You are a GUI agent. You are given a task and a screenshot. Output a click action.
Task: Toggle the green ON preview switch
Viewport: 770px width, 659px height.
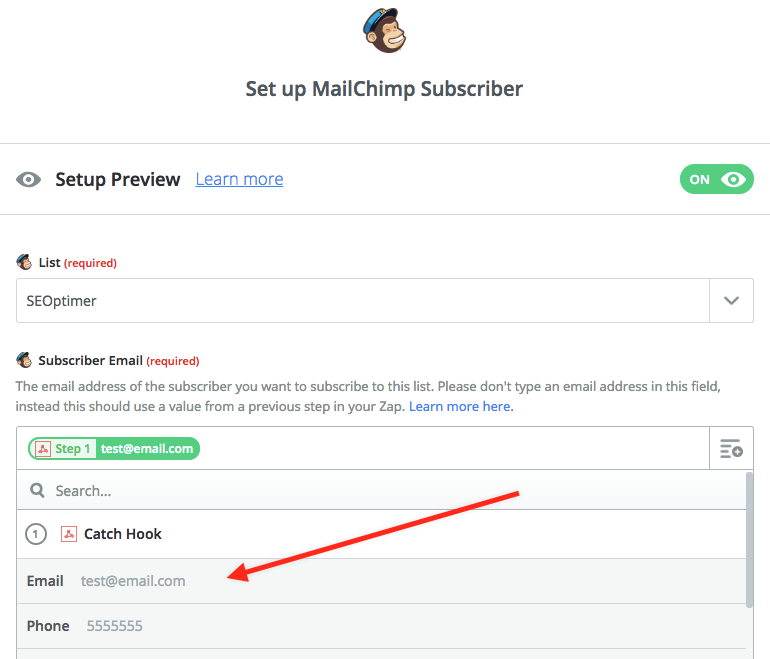(x=716, y=180)
